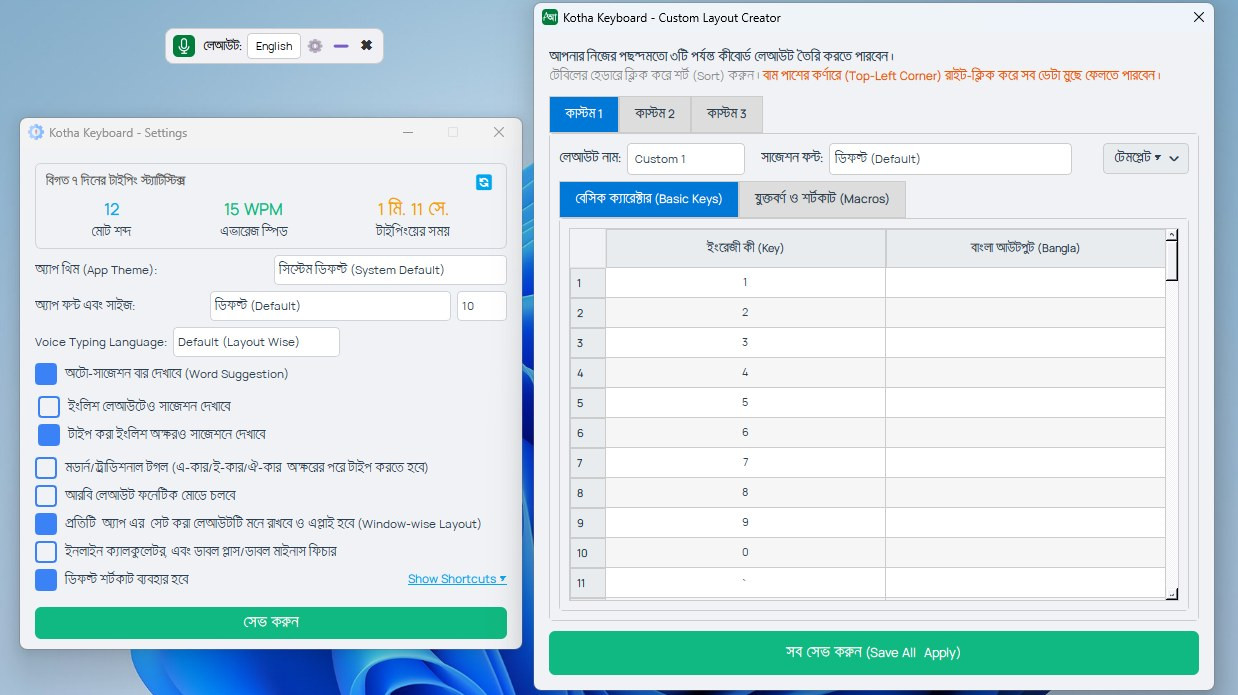Screen dimensions: 1238x695
Task: Click the scrollbar up arrow in the table
Action: 1172,235
